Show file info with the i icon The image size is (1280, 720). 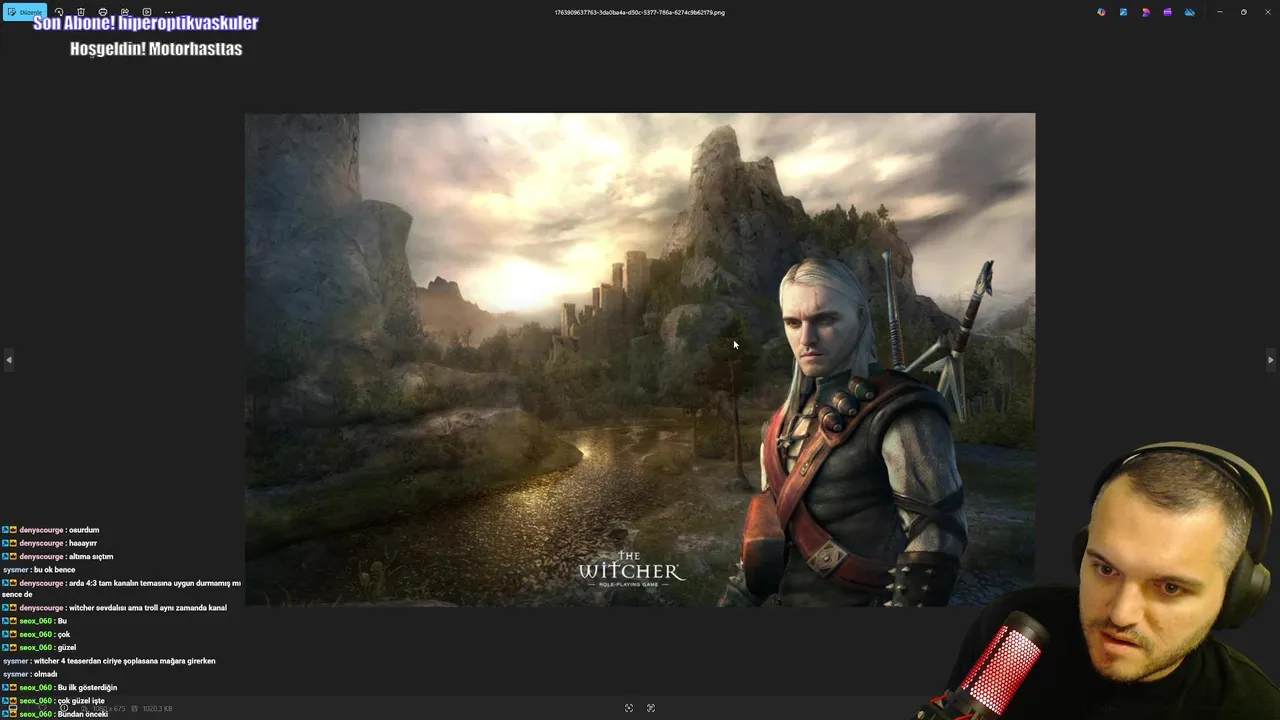point(64,708)
